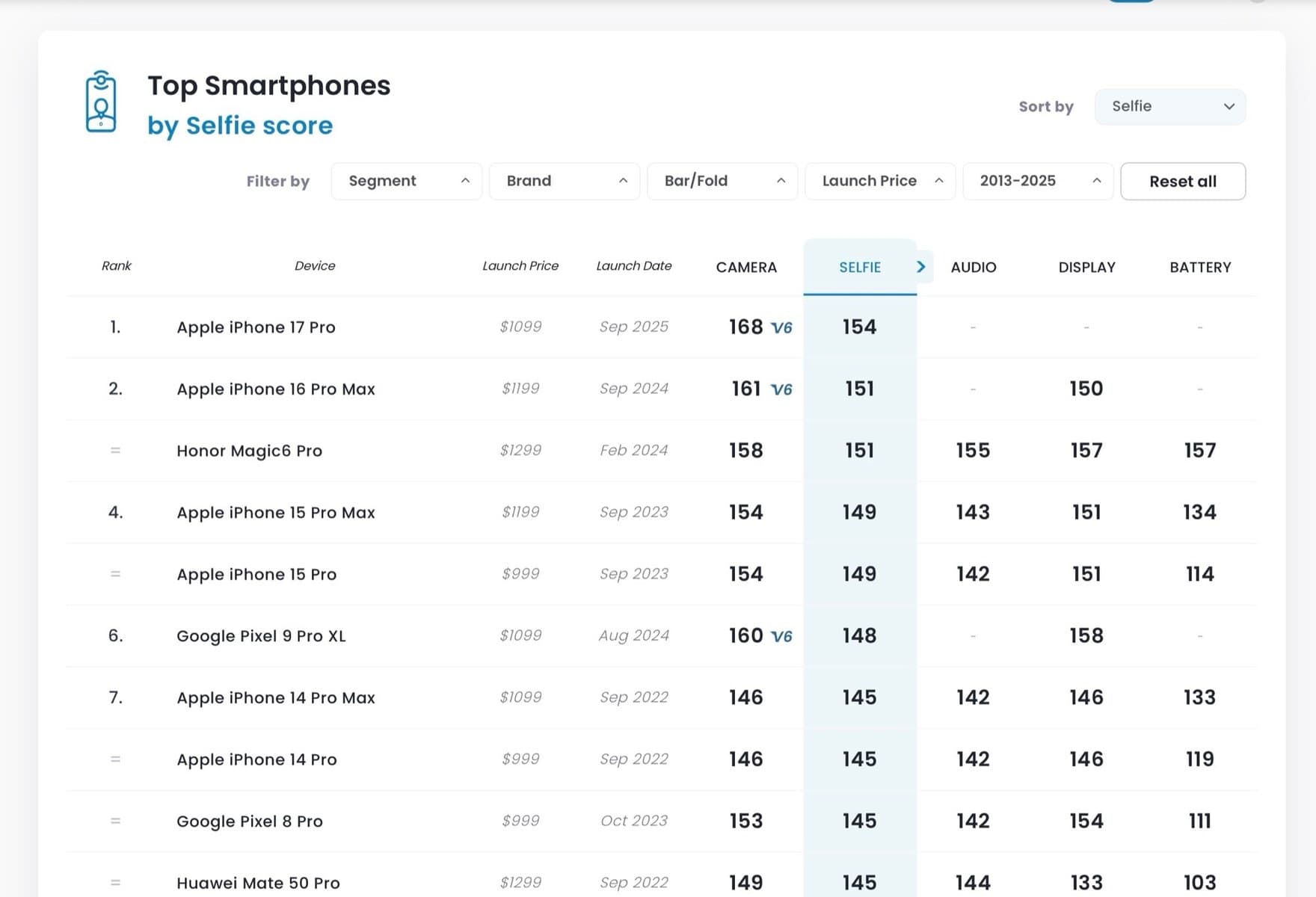Viewport: 1316px width, 897px height.
Task: Expand the Segment filter
Action: (407, 181)
